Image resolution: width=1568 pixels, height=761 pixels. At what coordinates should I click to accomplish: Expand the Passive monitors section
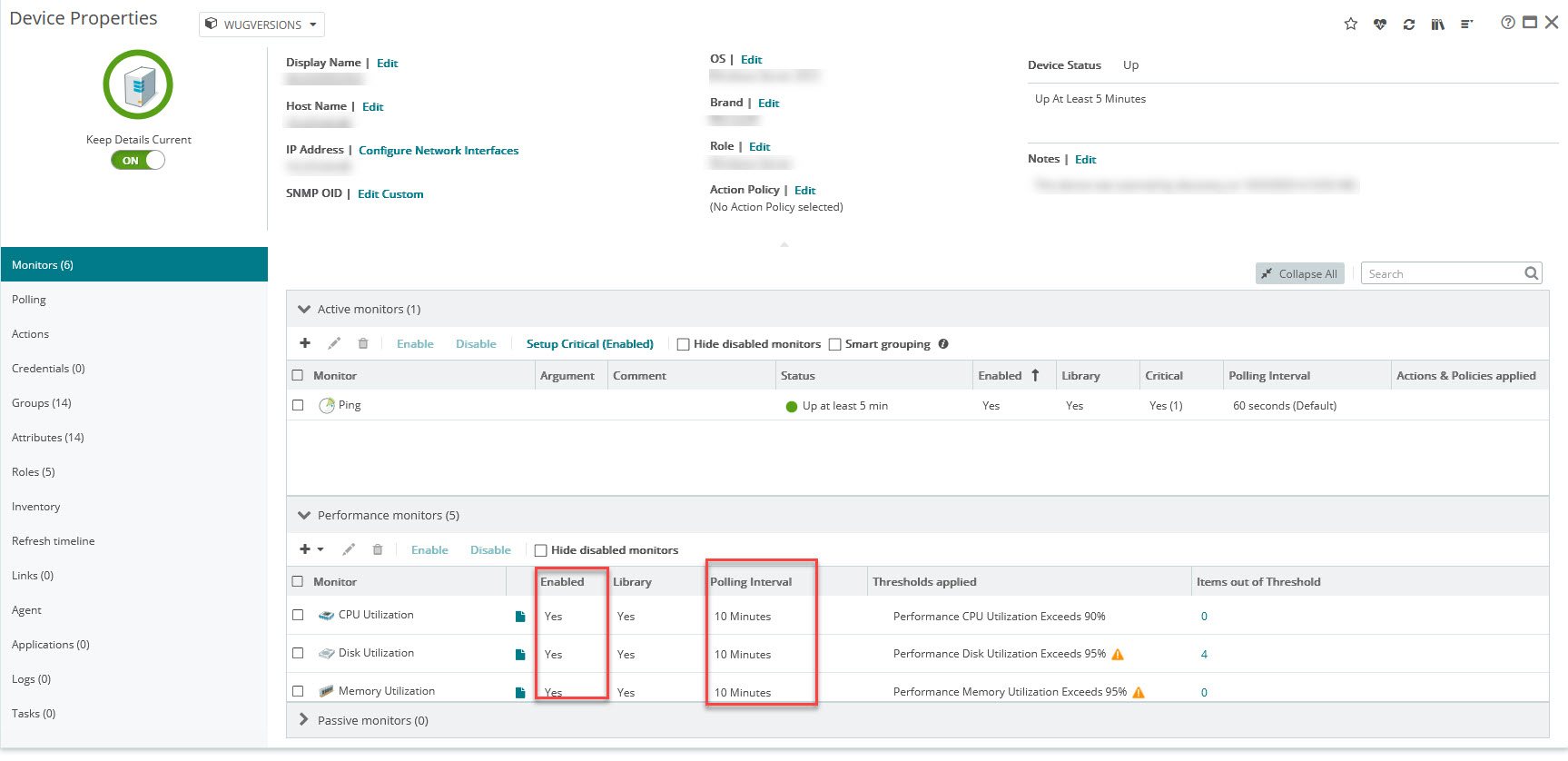coord(304,720)
